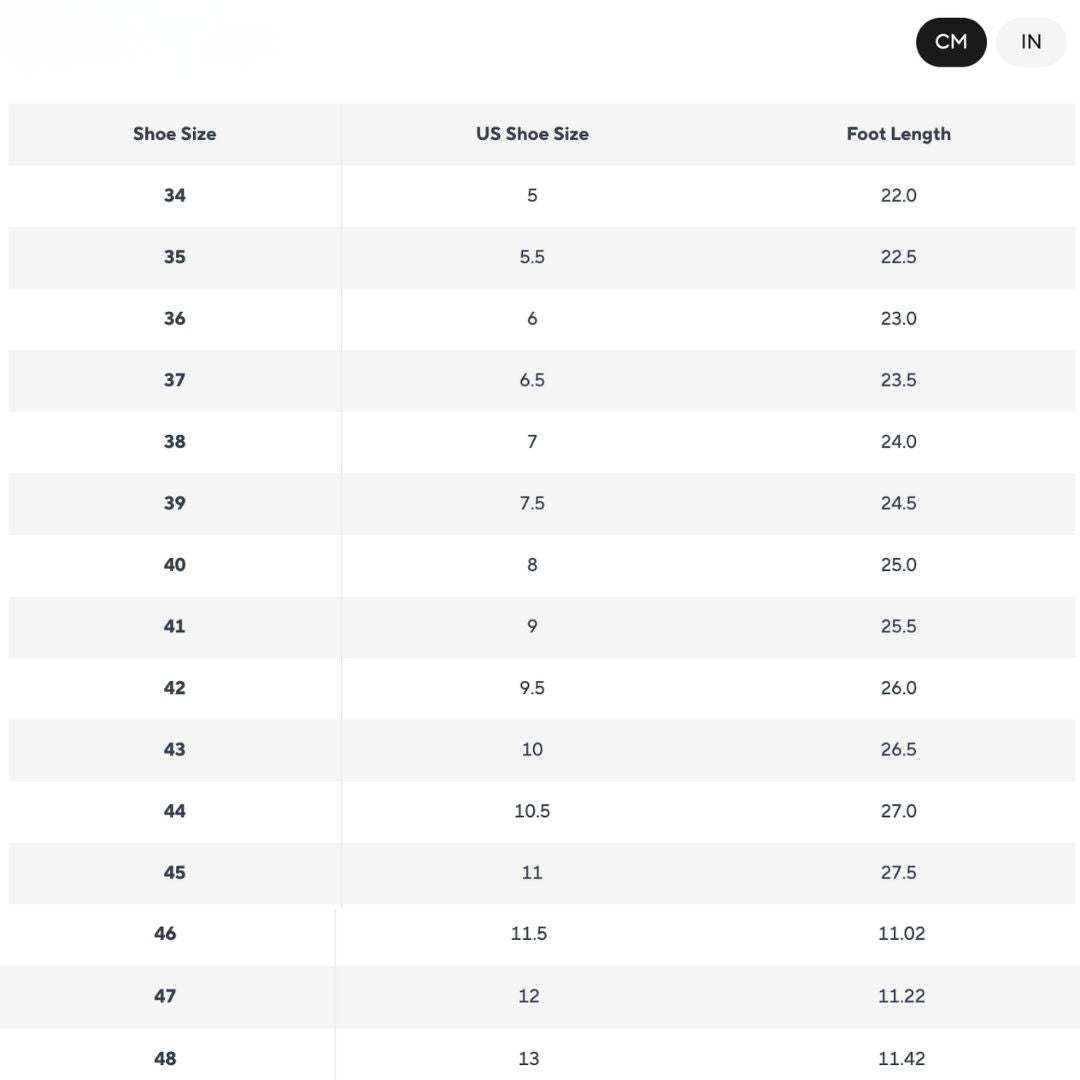
Task: Click the Shoe Size column header
Action: 174,134
